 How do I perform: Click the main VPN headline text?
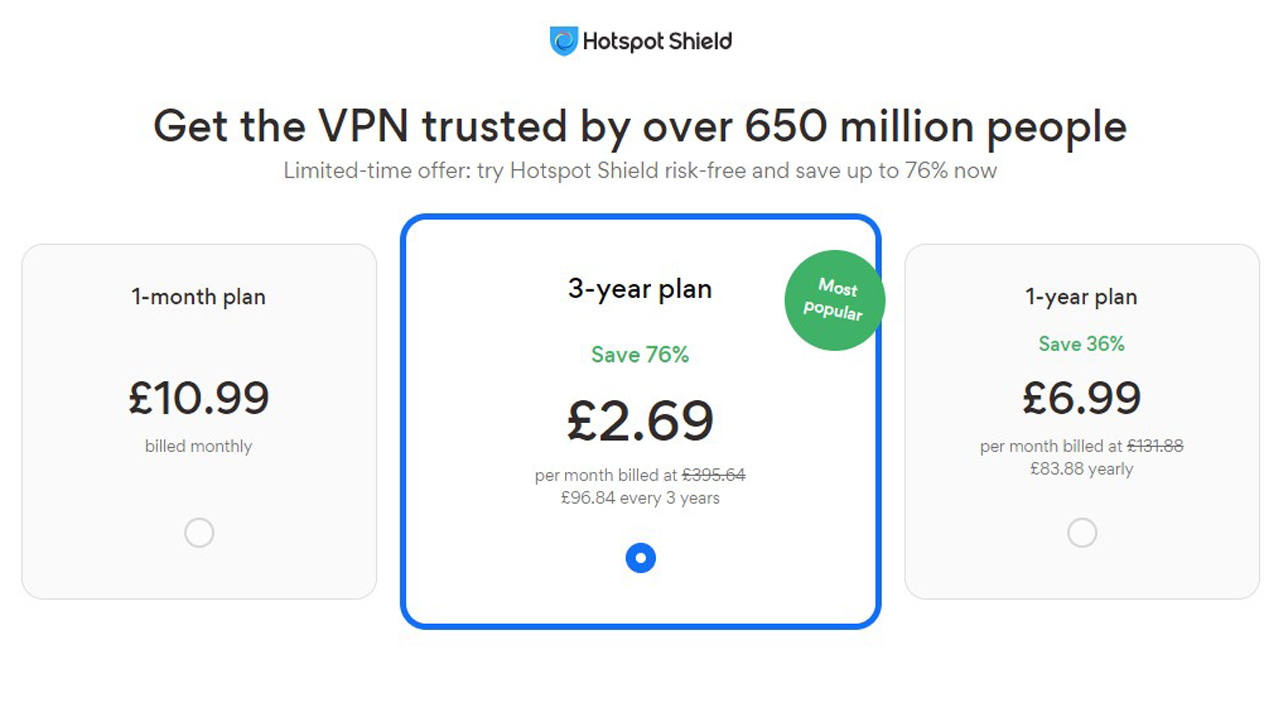639,126
